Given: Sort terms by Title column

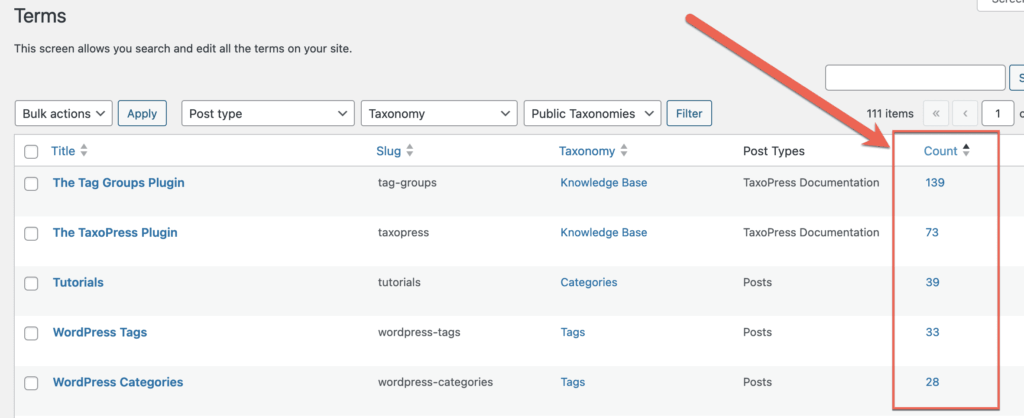Looking at the screenshot, I should point(63,151).
